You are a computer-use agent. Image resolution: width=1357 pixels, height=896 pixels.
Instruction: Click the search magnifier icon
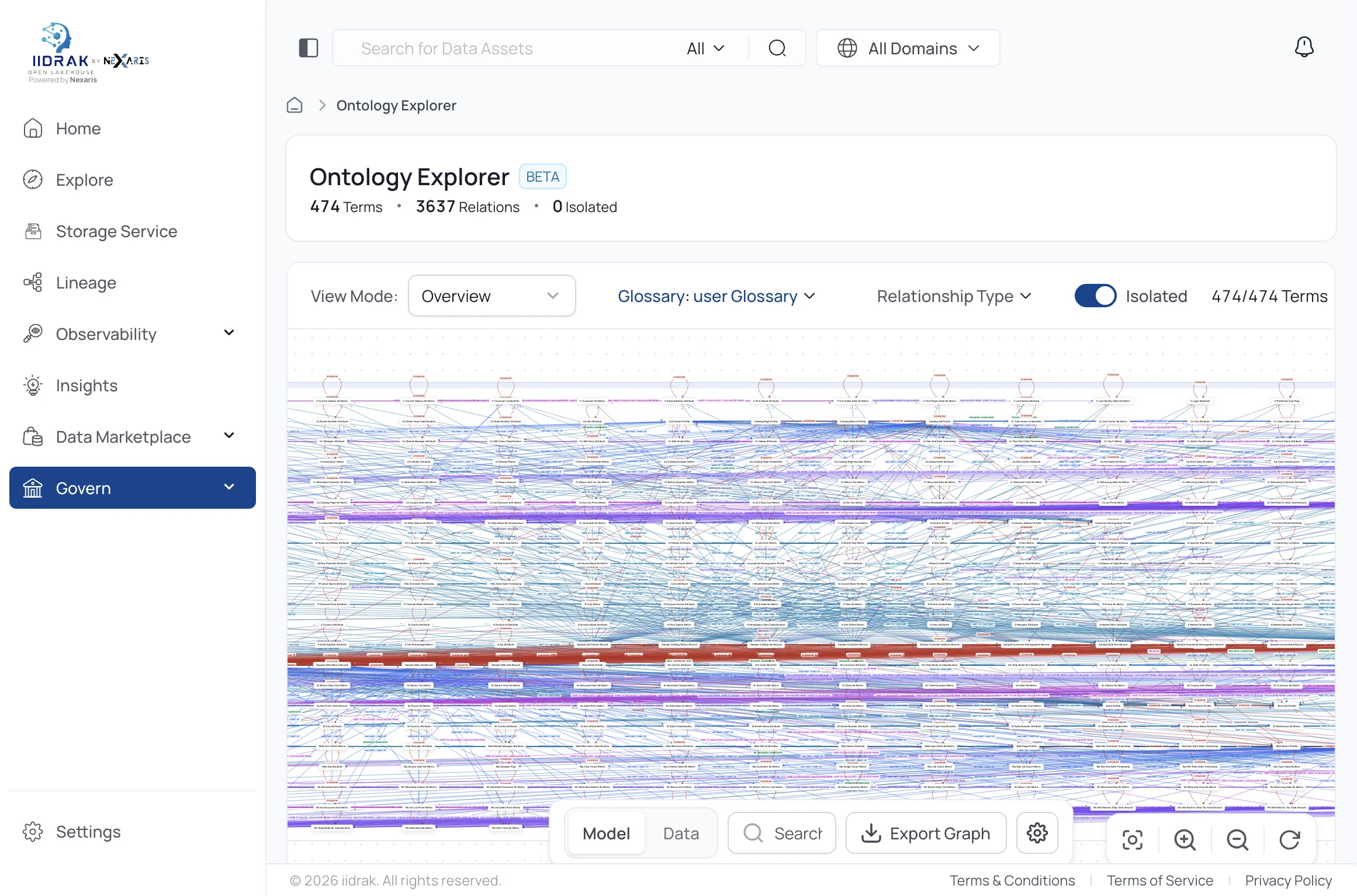pyautogui.click(x=777, y=48)
